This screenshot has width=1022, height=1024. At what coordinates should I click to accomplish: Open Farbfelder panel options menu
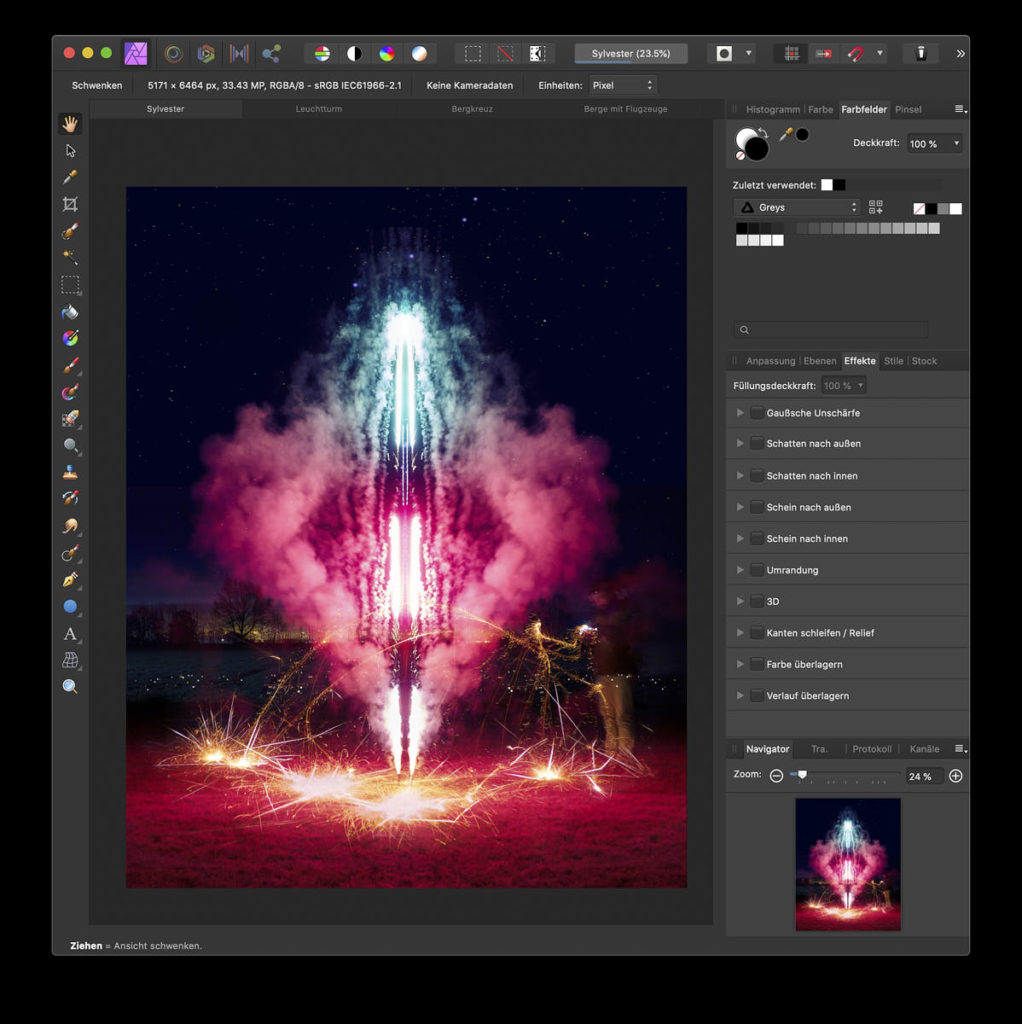960,110
